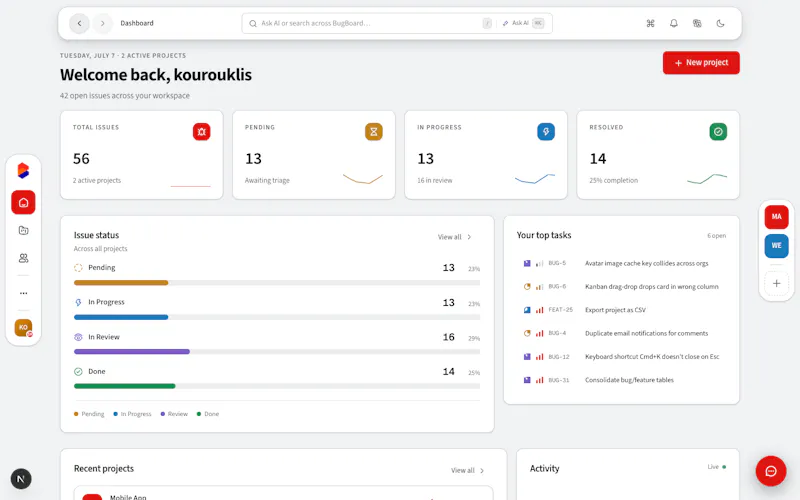This screenshot has height=500, width=800.
Task: Click the BugBoard logo in the sidebar
Action: (23, 171)
